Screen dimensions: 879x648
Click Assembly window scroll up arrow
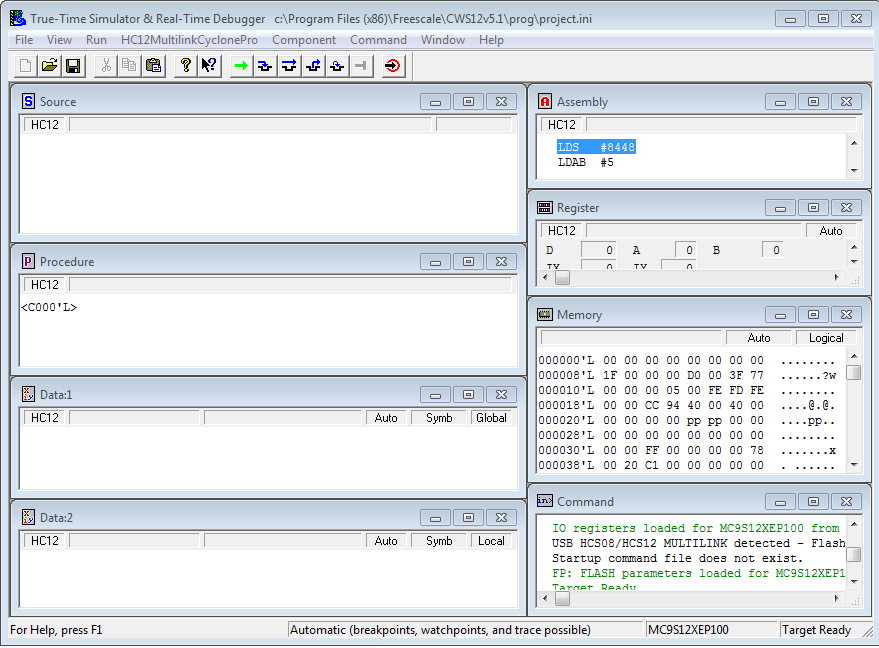pos(854,143)
